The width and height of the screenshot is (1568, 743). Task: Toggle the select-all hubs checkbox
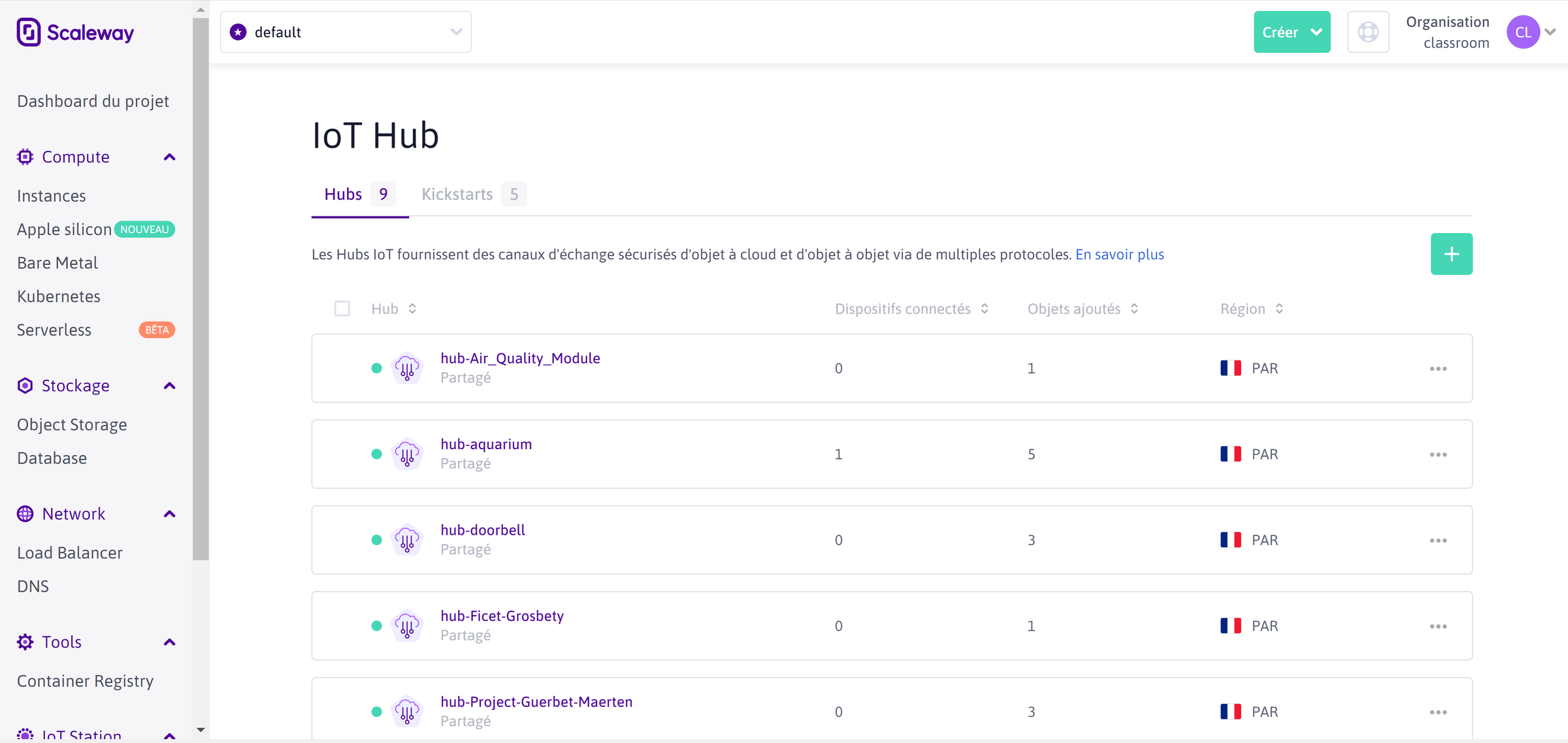tap(342, 308)
